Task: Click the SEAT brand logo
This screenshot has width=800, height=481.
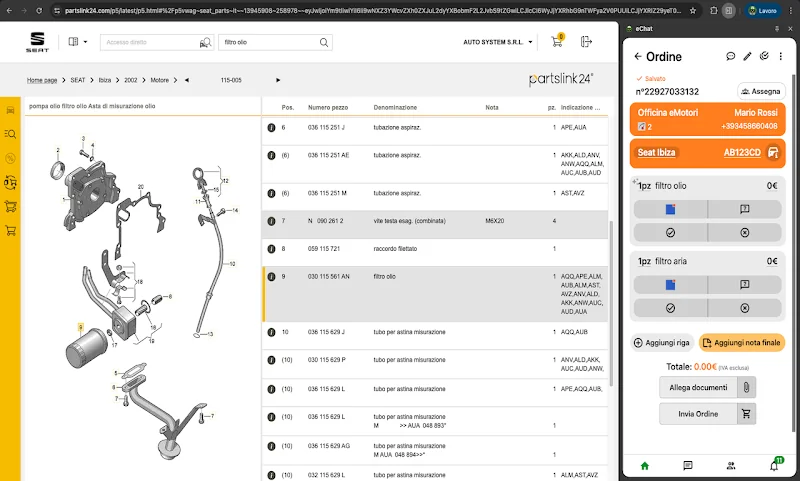Action: click(x=37, y=42)
